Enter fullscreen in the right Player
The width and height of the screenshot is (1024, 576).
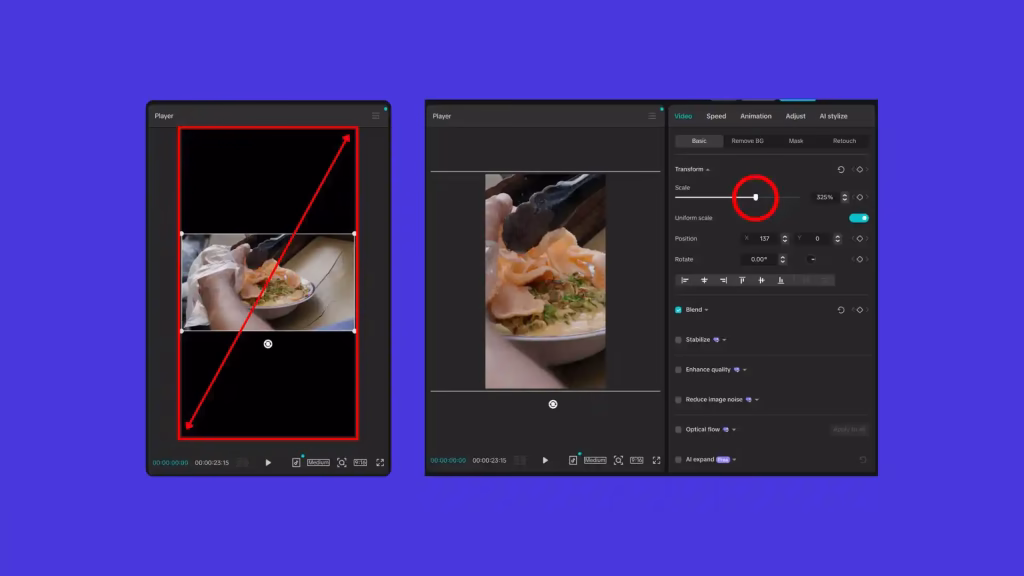coord(657,460)
